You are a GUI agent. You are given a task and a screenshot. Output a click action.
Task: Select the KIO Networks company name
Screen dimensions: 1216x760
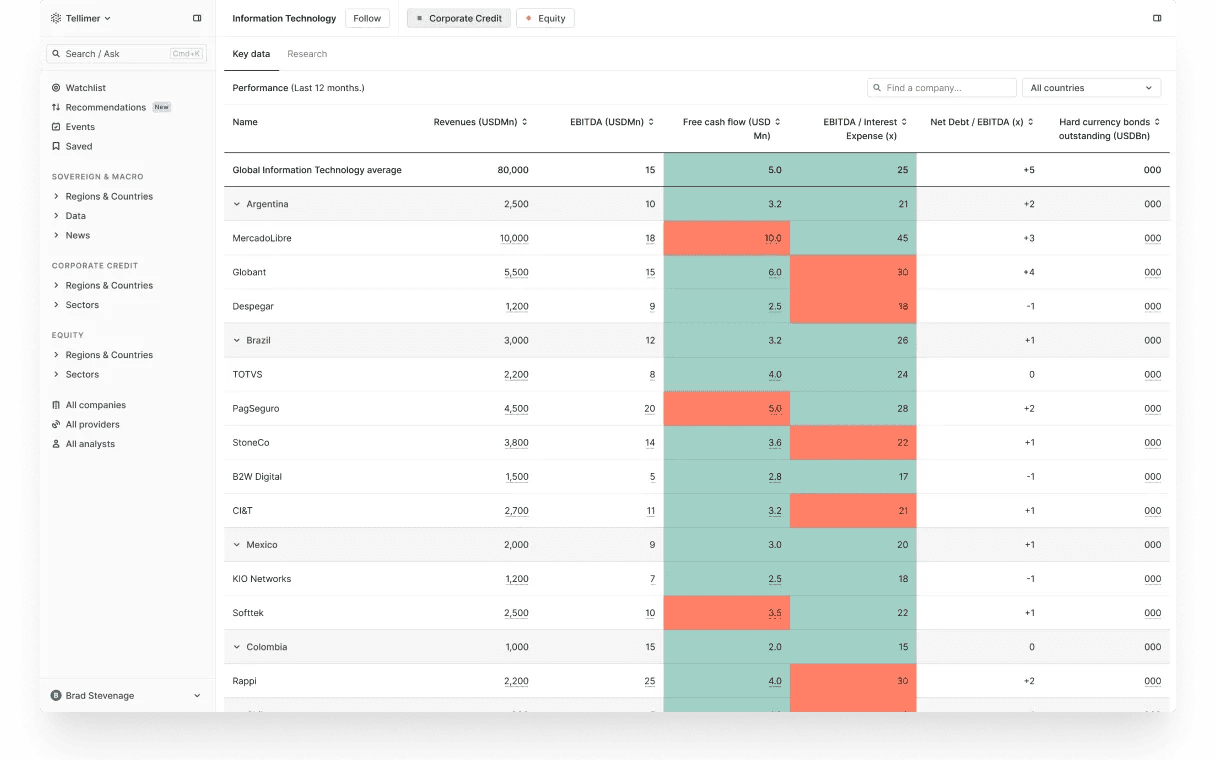click(x=262, y=579)
